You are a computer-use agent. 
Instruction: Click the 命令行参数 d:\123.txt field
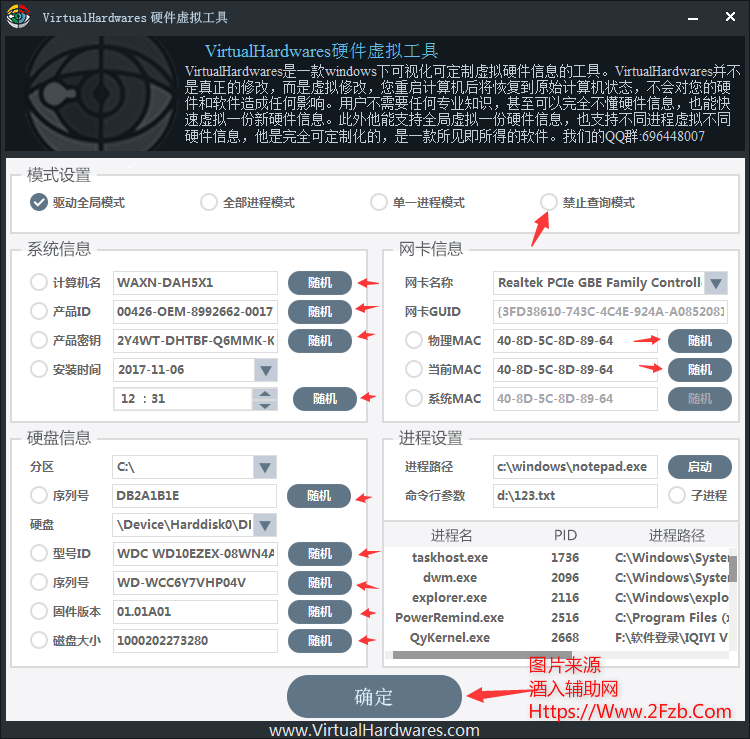(575, 496)
